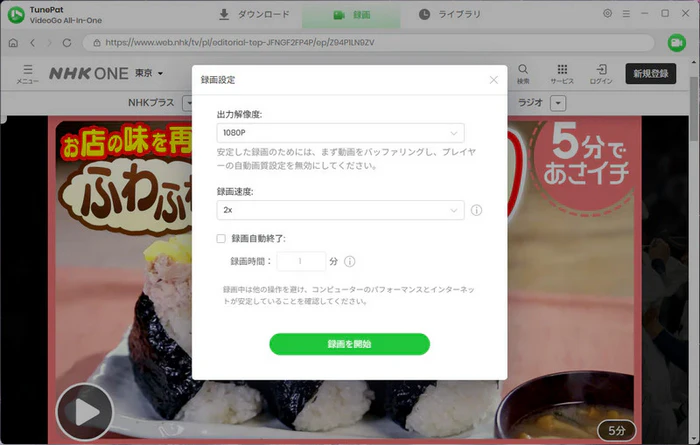Open the ライブラリ tab
This screenshot has height=445, width=700.
450,15
